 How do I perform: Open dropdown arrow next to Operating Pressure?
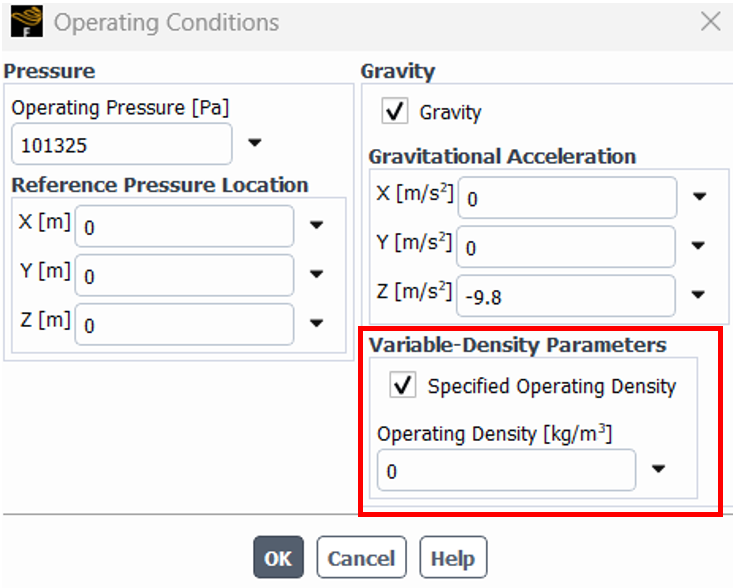click(x=255, y=142)
